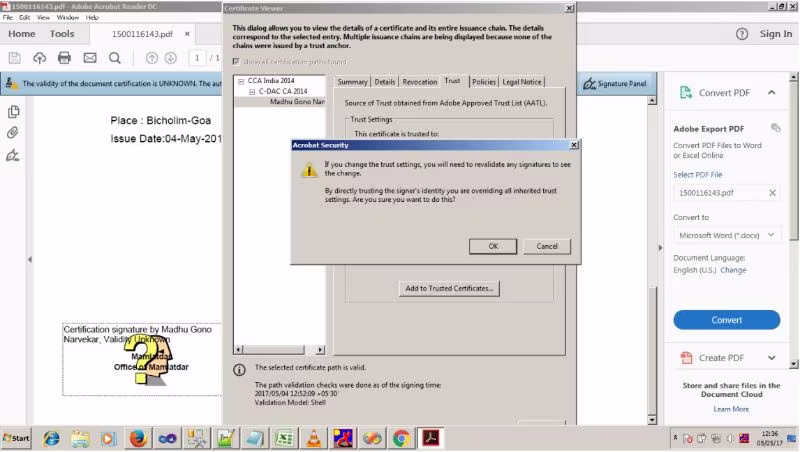
Task: Open the file explorer folder taskbar icon
Action: 80,438
